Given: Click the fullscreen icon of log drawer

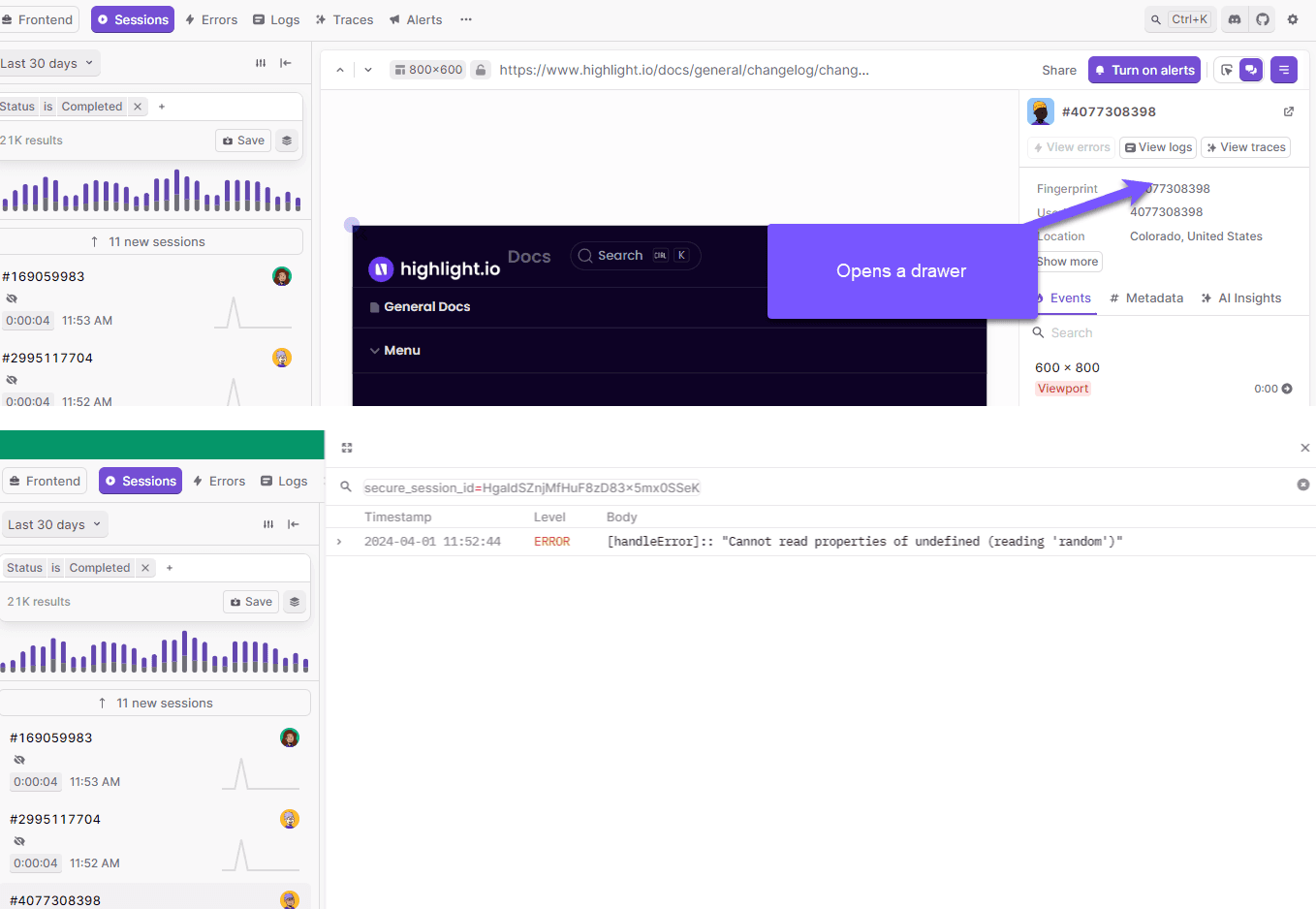Looking at the screenshot, I should pyautogui.click(x=347, y=448).
